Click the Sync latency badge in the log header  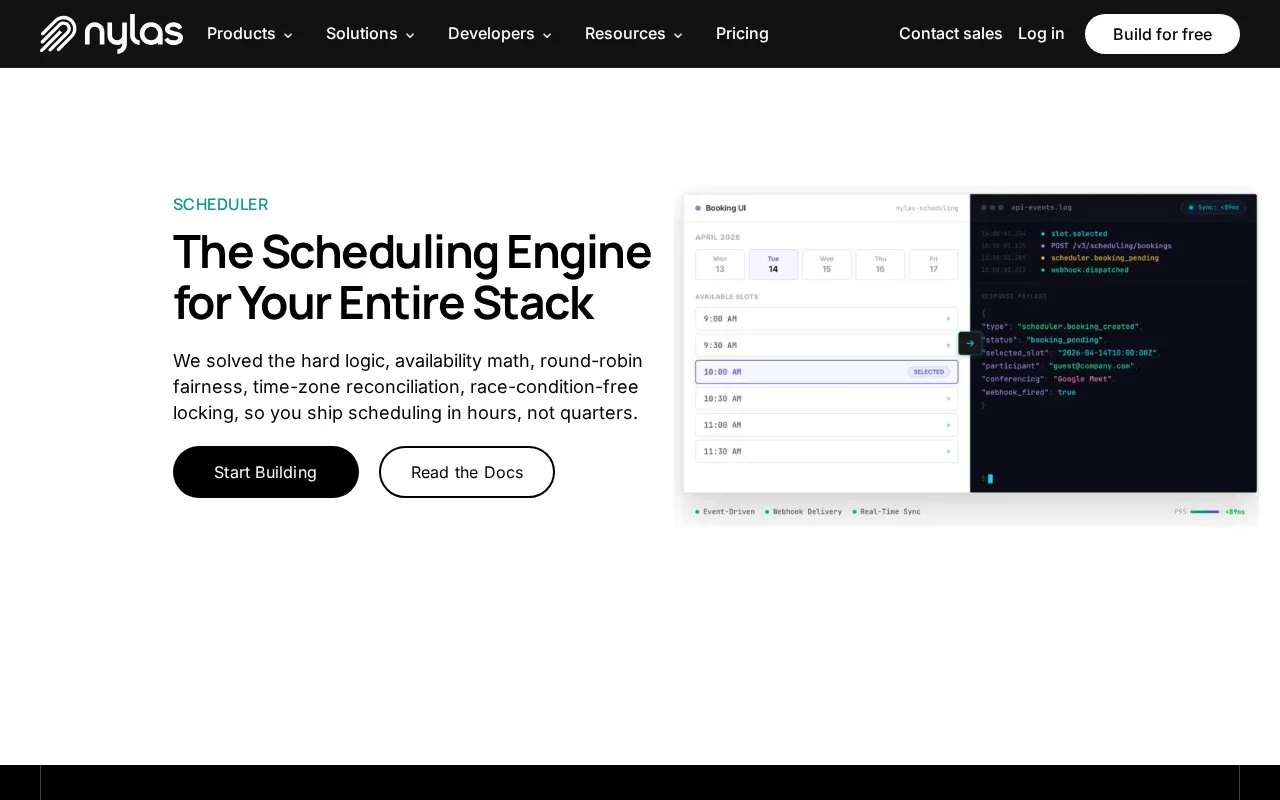tap(1214, 208)
